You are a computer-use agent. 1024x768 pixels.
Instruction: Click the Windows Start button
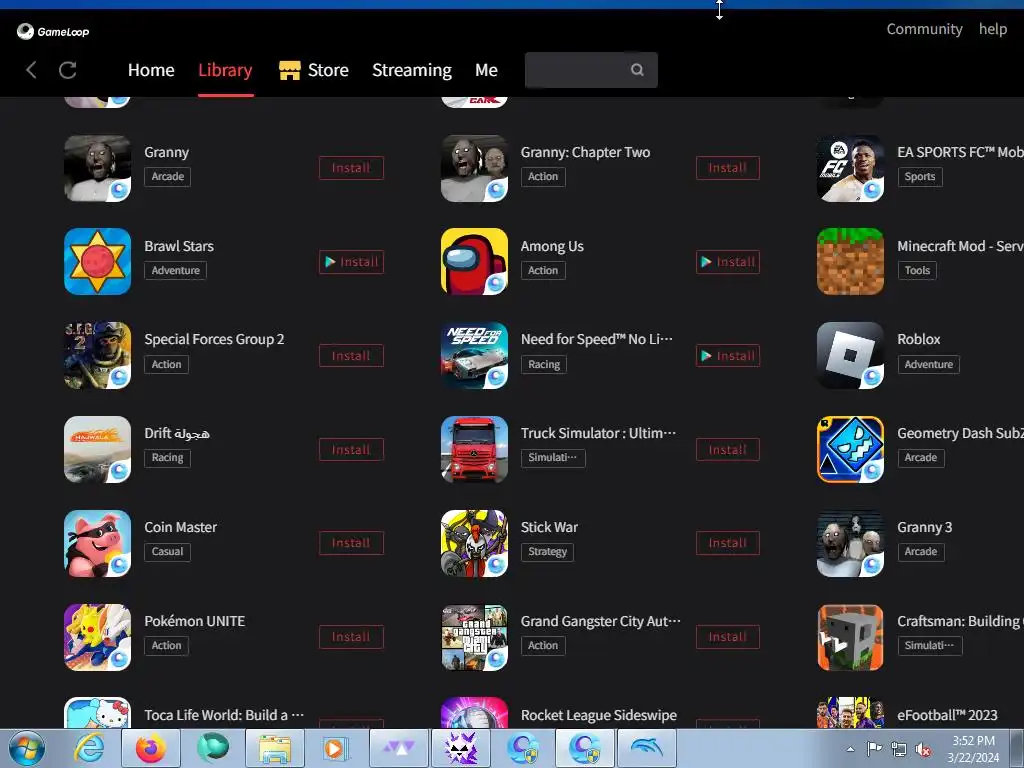[x=27, y=748]
